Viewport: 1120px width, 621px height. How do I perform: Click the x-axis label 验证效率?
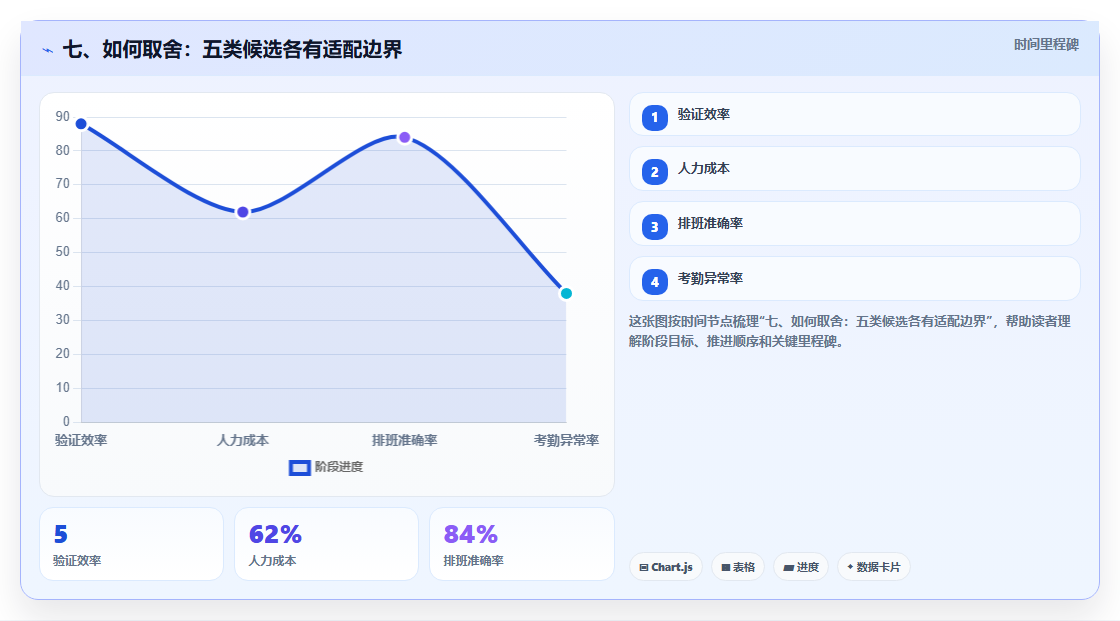point(81,440)
